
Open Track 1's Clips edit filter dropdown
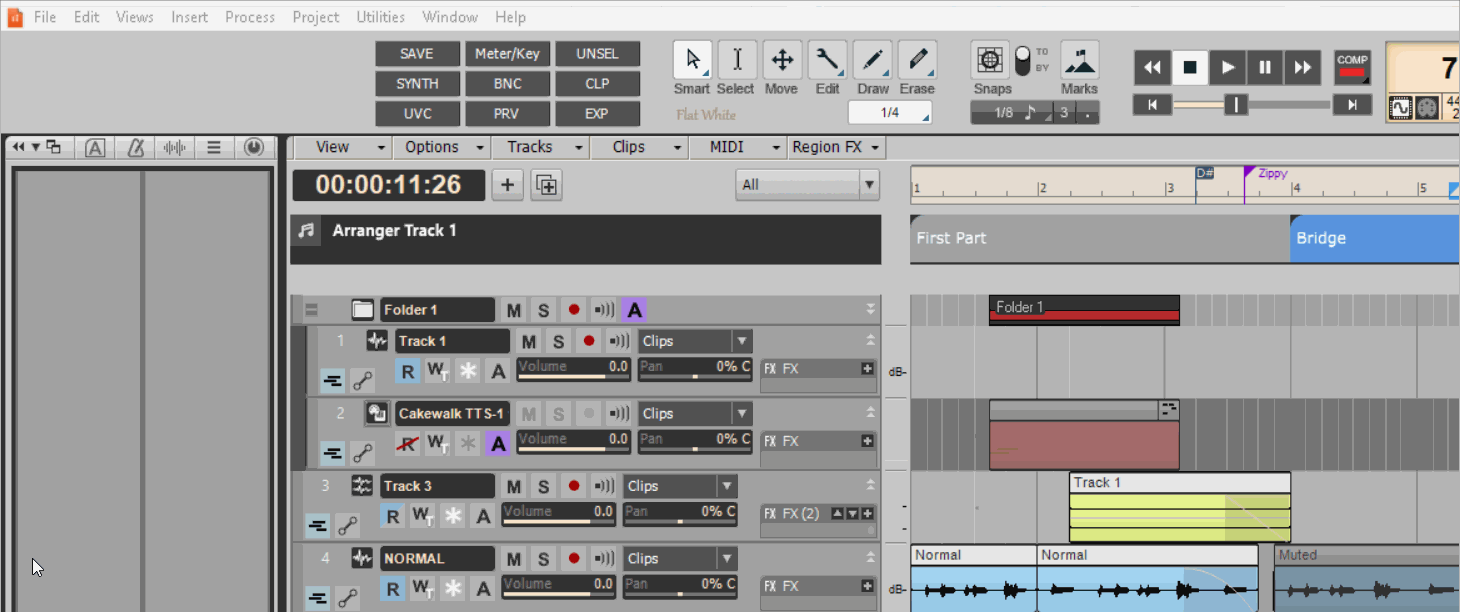coord(695,341)
